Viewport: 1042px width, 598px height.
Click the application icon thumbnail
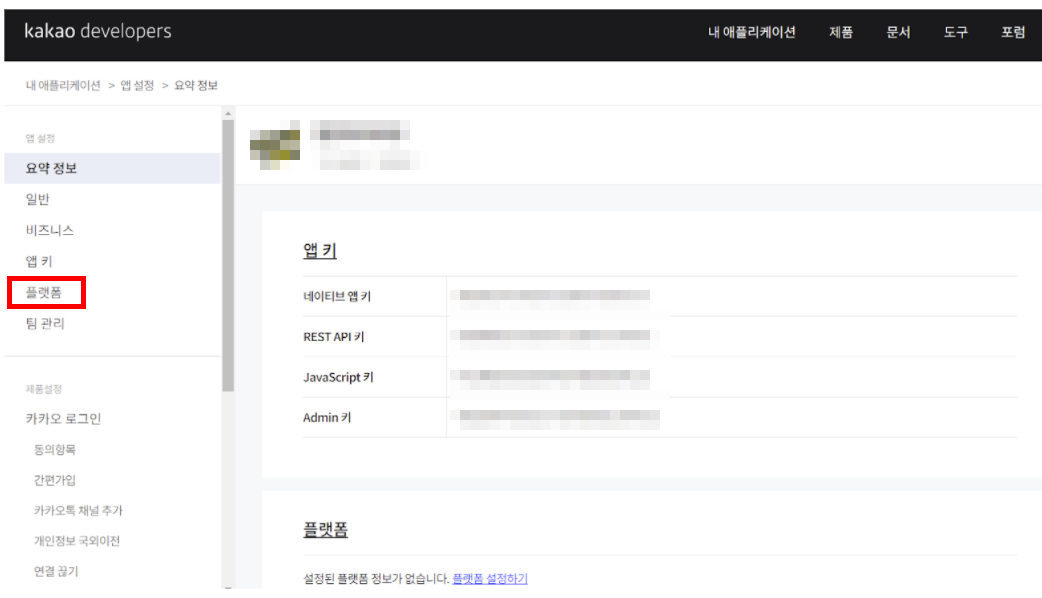[275, 145]
